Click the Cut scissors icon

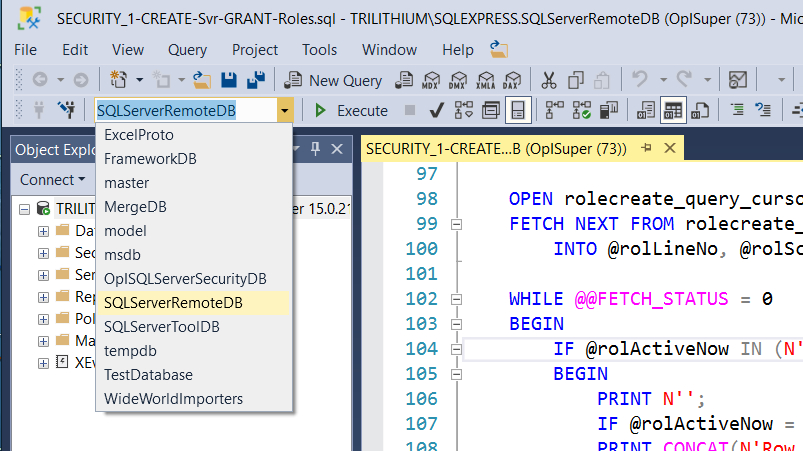tap(548, 80)
